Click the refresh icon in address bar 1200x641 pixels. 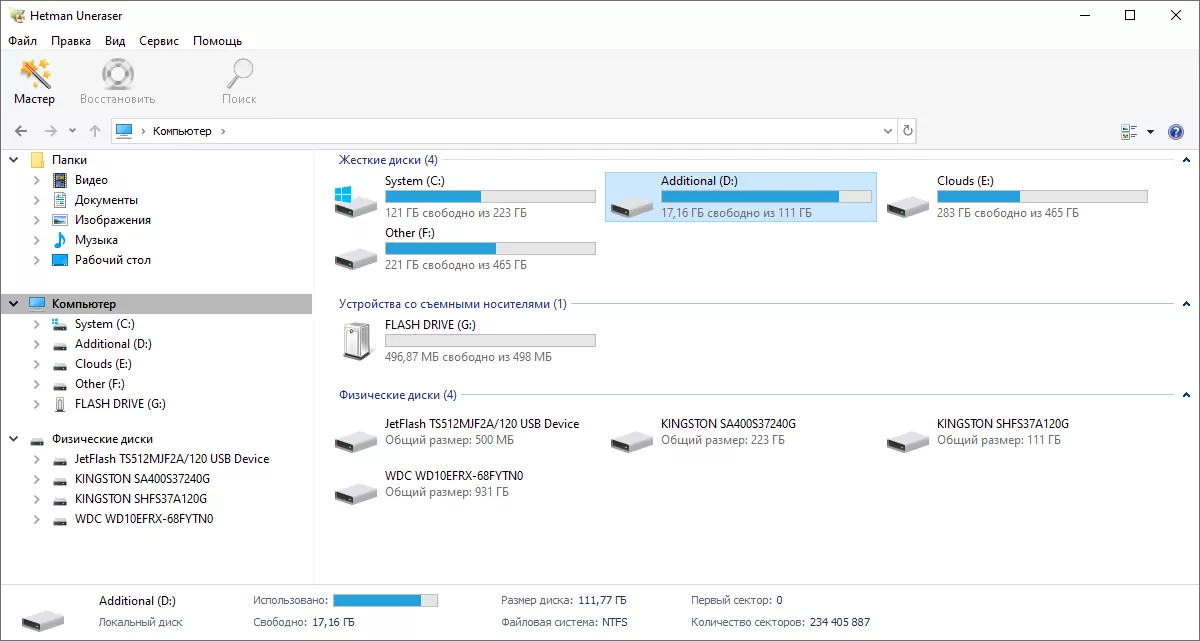[x=907, y=131]
